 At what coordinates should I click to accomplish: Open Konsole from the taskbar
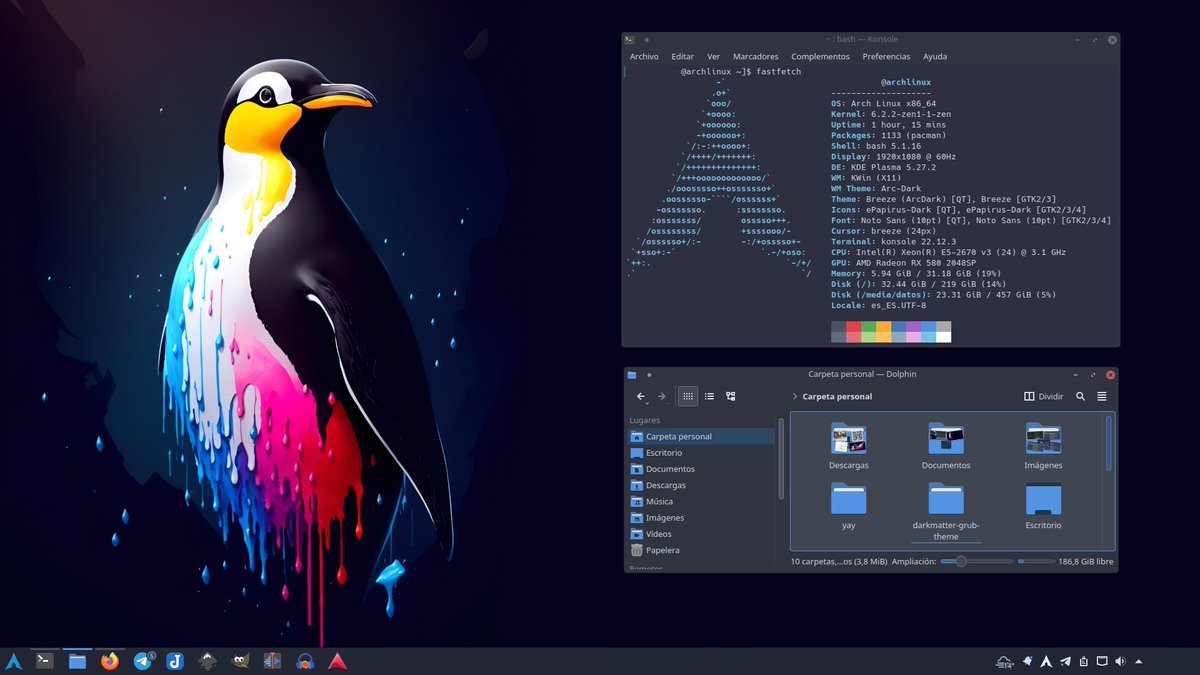click(x=45, y=660)
